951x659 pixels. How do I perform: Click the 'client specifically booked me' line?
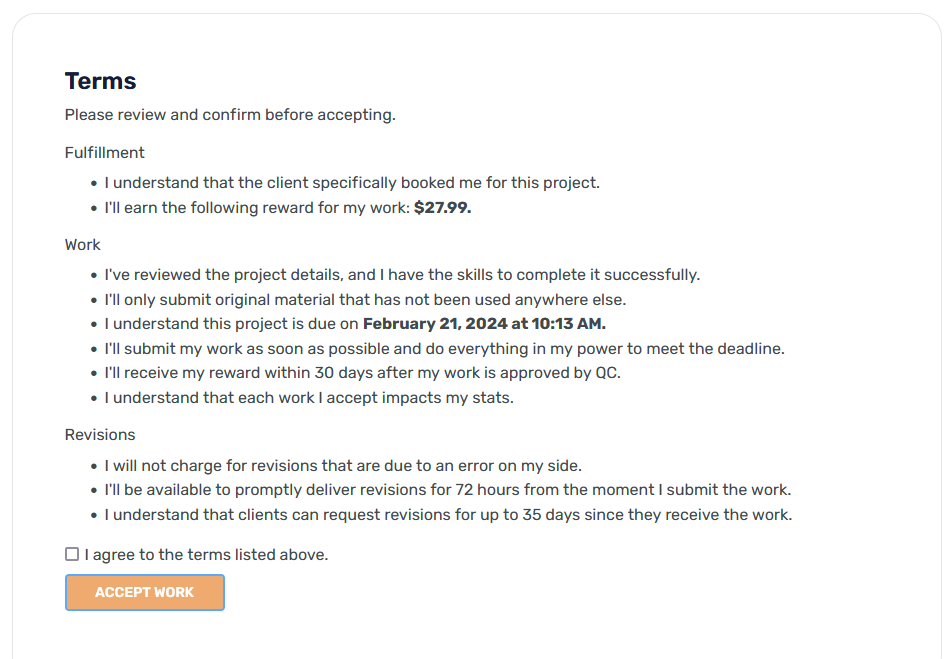(352, 183)
